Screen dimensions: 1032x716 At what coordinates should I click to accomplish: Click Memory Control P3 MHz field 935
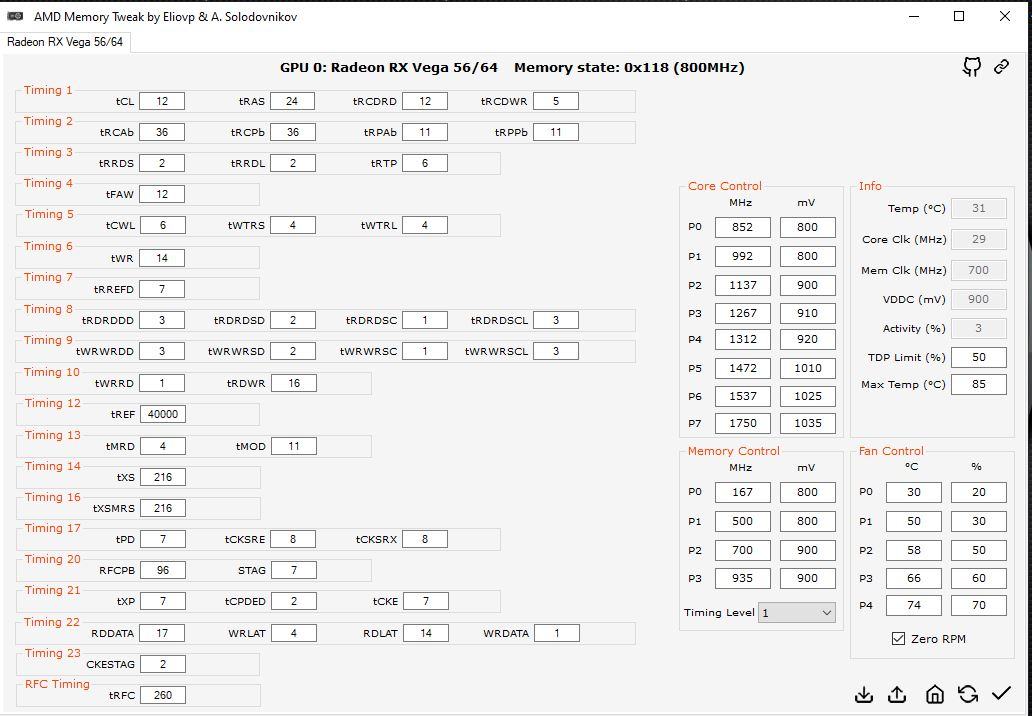tap(742, 578)
